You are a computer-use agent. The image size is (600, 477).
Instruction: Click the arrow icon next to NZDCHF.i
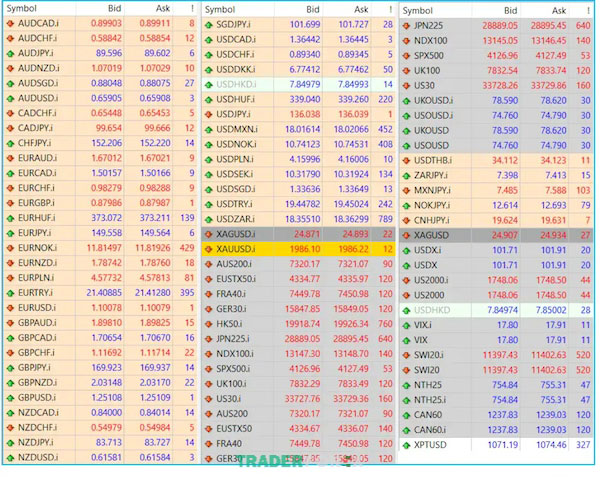(x=10, y=428)
